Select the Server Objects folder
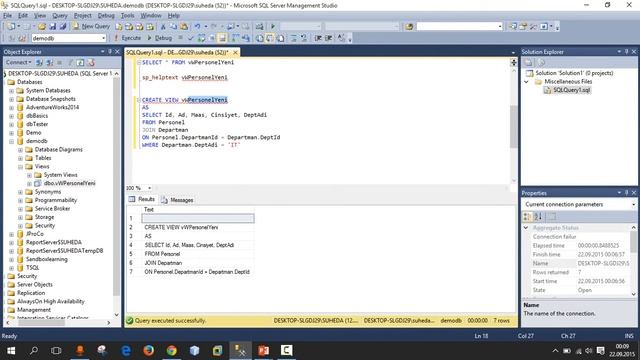The height and width of the screenshot is (360, 640). (x=35, y=285)
